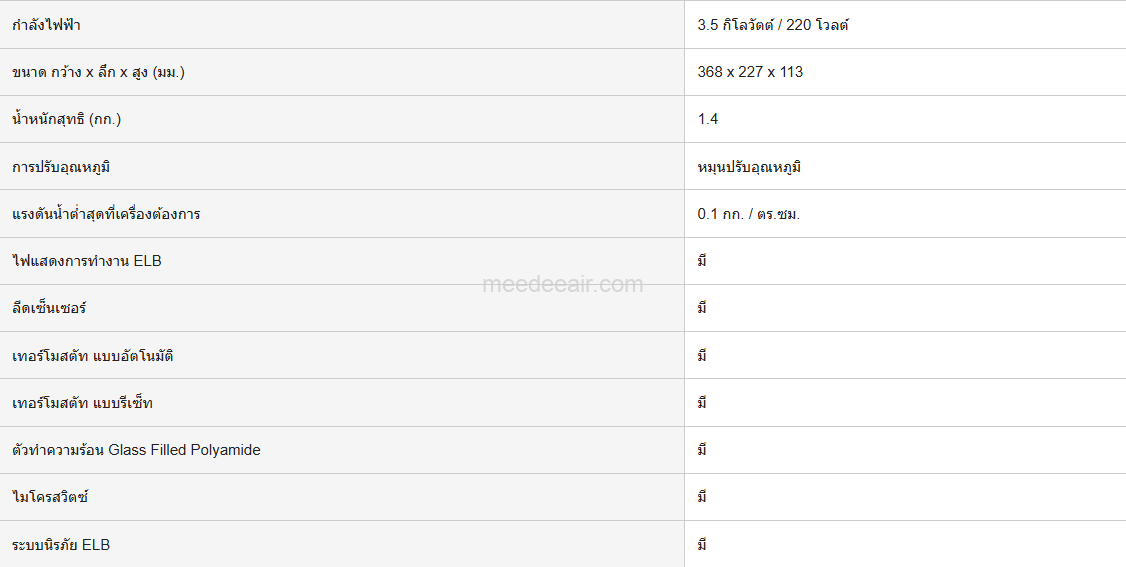1126x567 pixels.
Task: Click the Glass Filled Polyamide heater label
Action: pos(136,450)
